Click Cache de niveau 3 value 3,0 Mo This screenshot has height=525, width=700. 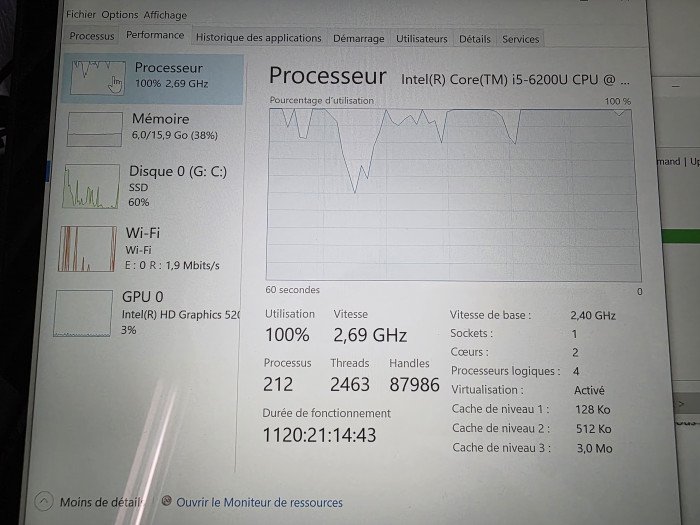pyautogui.click(x=595, y=449)
